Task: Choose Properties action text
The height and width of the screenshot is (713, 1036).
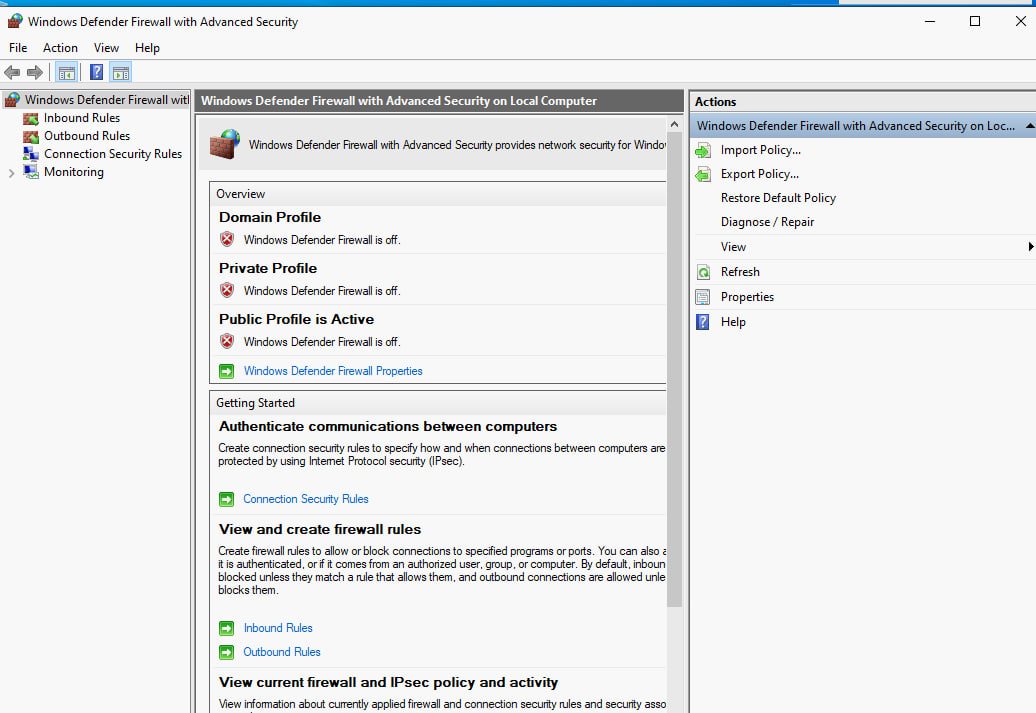Action: (747, 297)
